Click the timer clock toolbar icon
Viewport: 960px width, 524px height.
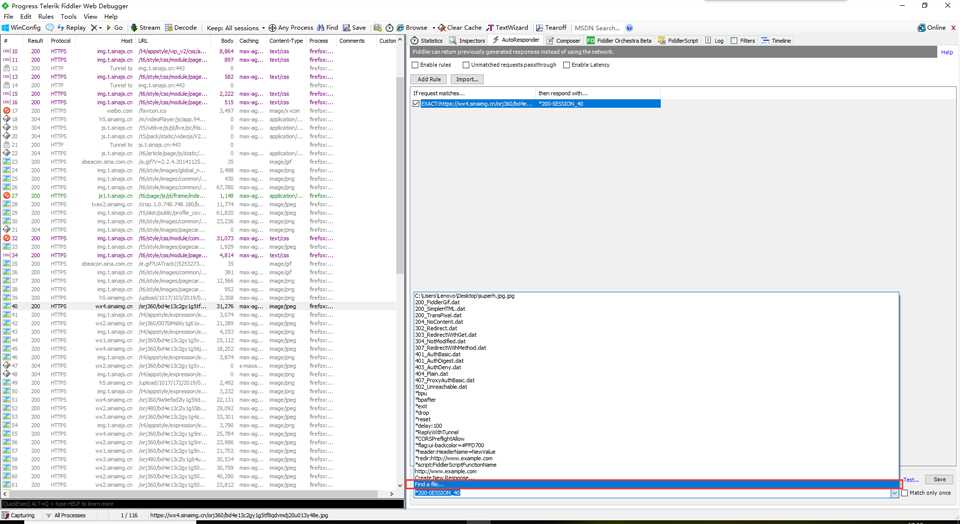coord(389,28)
